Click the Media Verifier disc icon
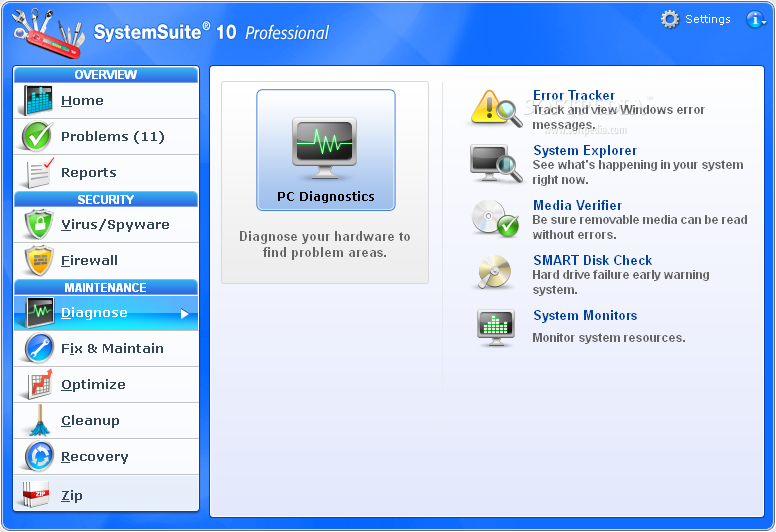776x532 pixels. click(495, 218)
